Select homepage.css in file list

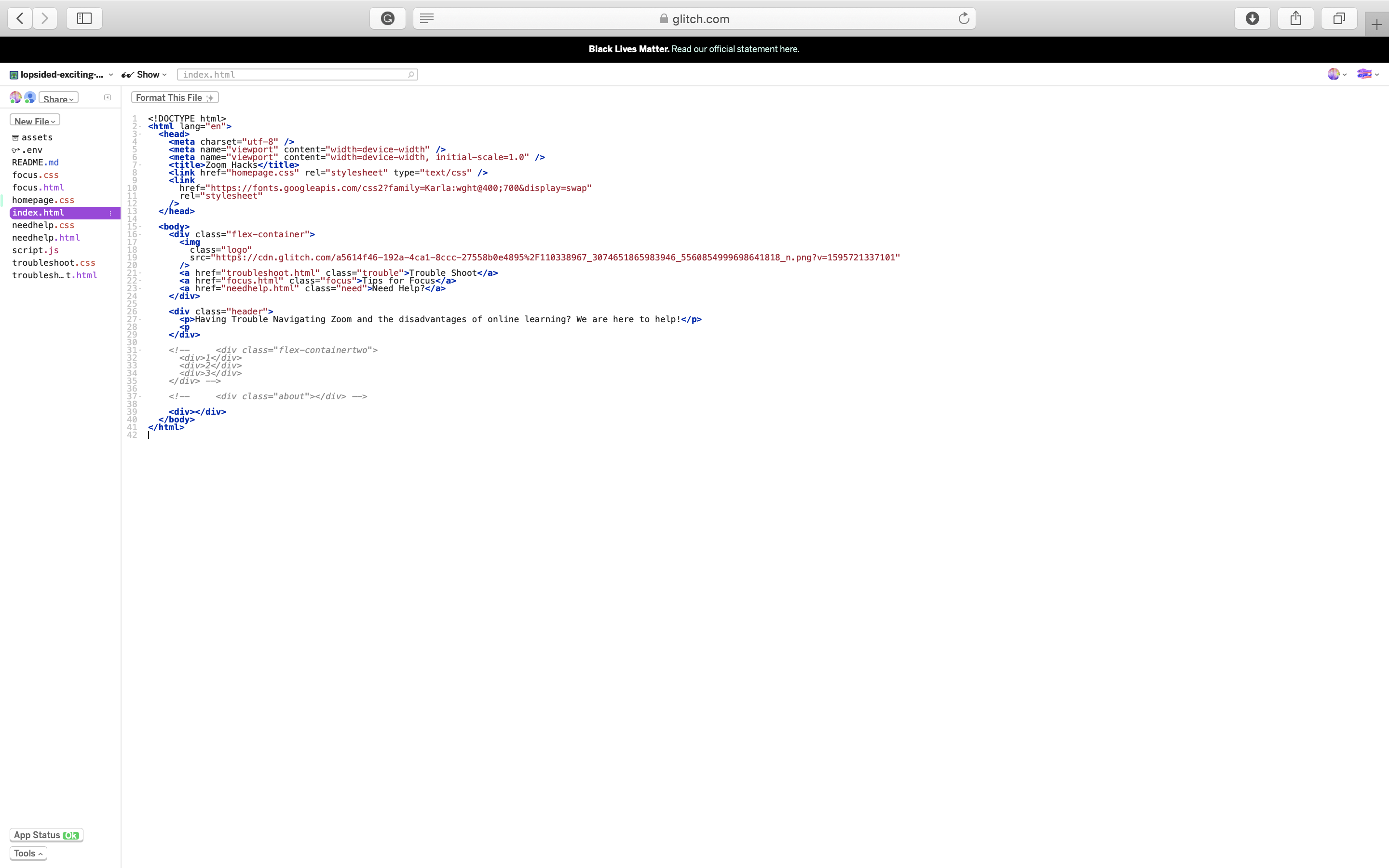pyautogui.click(x=43, y=200)
